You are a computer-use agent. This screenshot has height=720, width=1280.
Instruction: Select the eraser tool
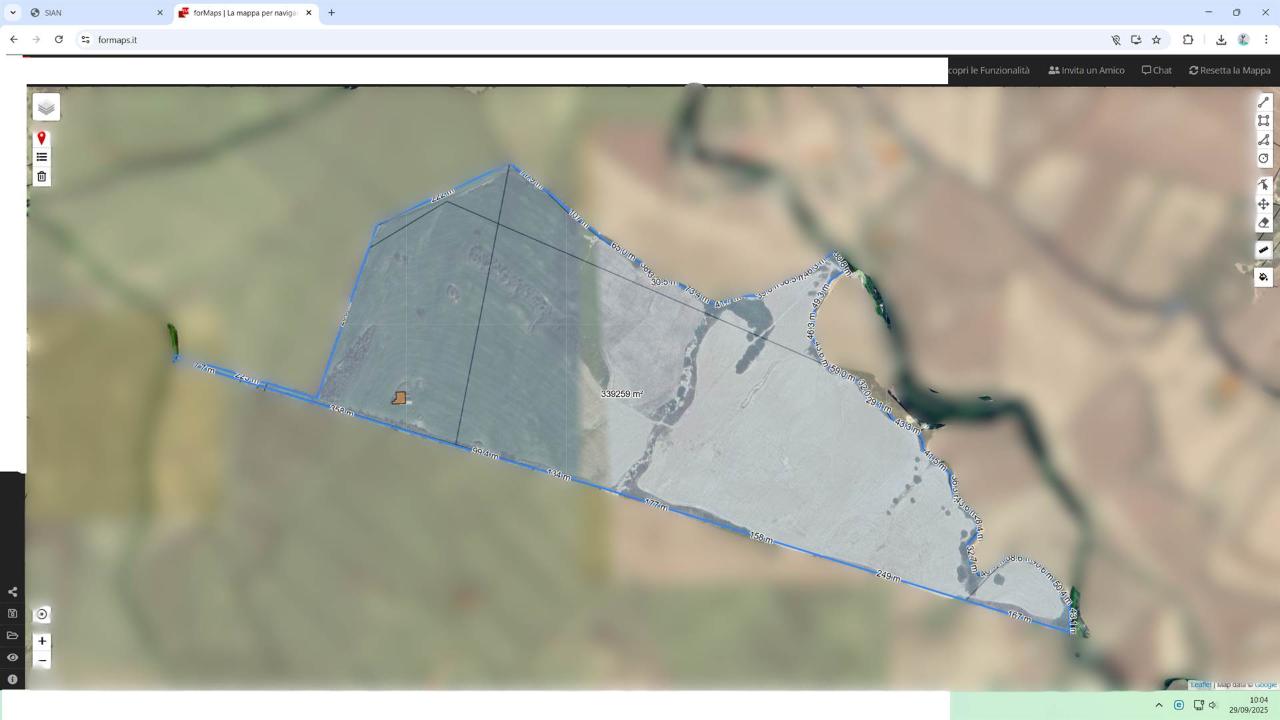point(1263,223)
